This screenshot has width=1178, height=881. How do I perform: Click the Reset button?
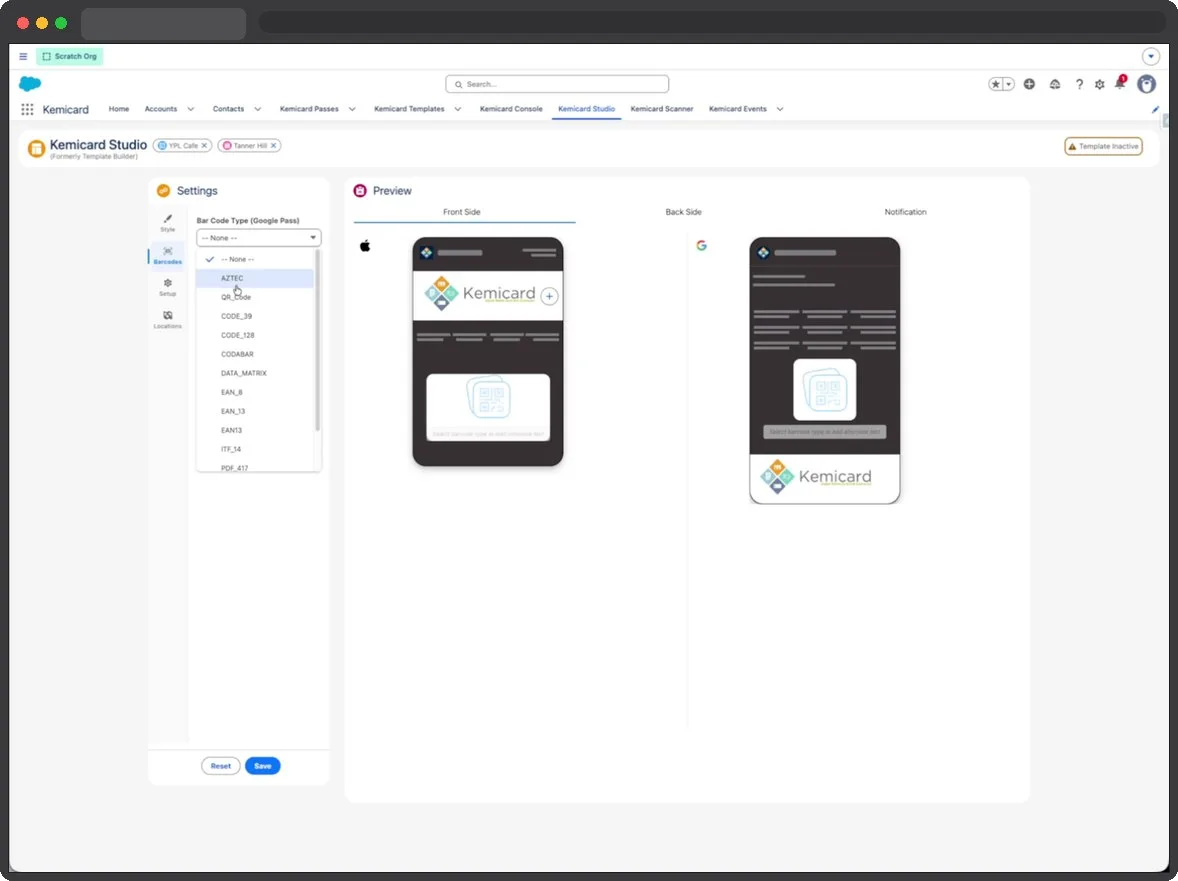coord(221,766)
